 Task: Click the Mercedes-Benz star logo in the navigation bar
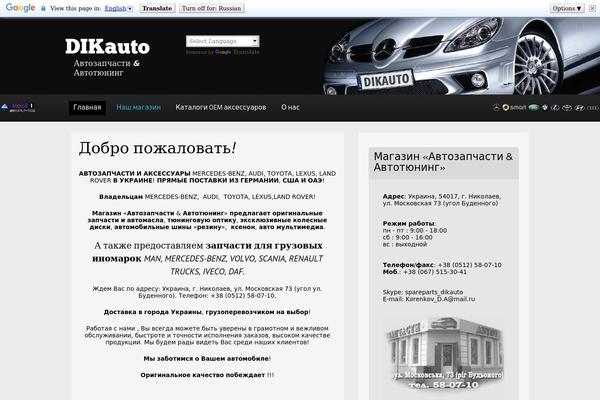[496, 108]
